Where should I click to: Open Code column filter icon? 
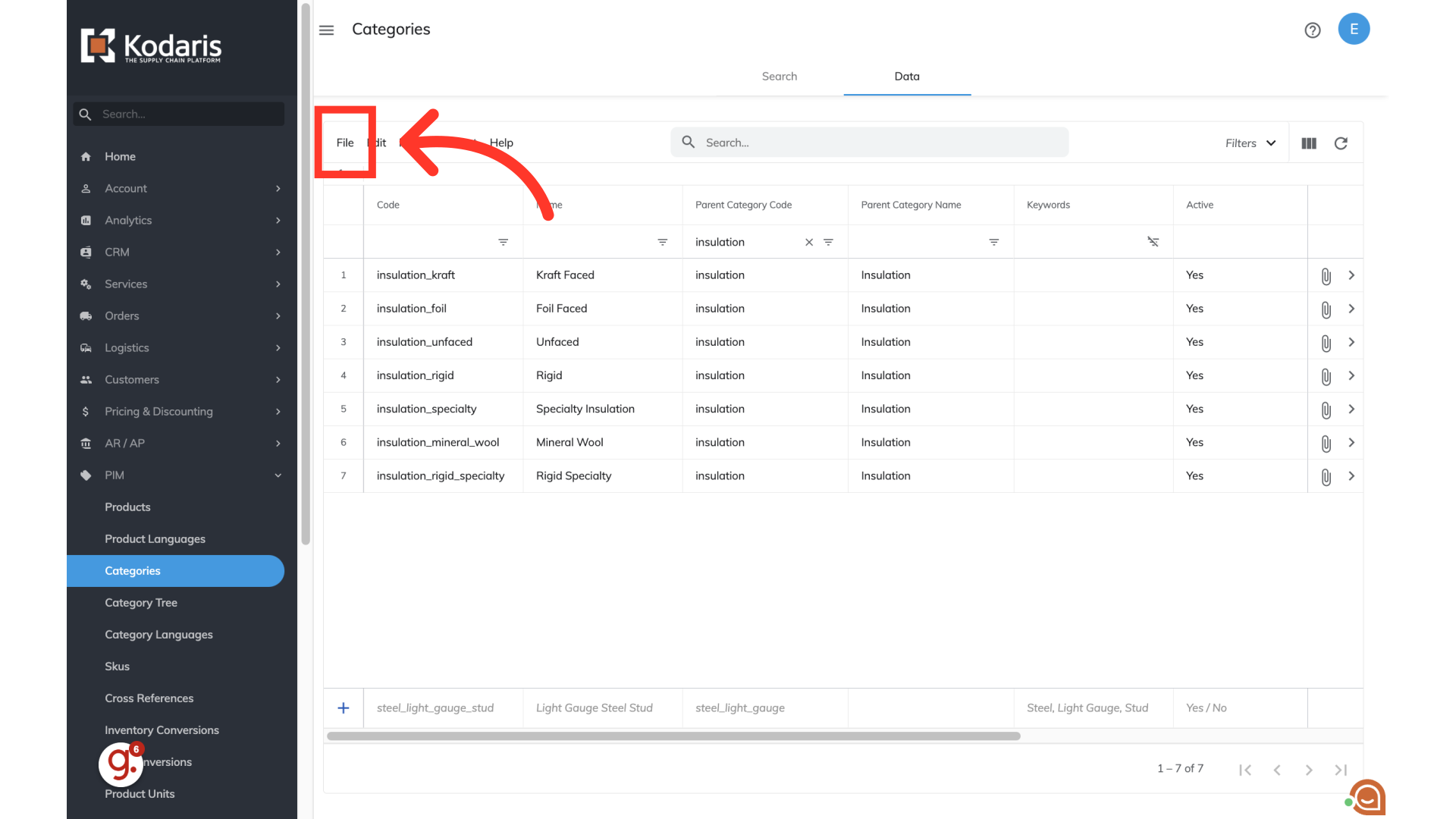(x=503, y=242)
